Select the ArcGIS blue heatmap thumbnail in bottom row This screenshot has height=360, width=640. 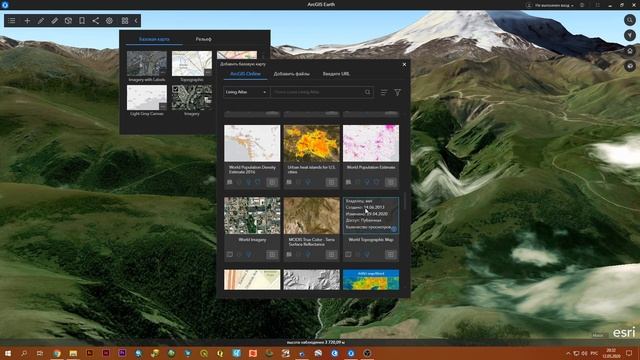pos(371,280)
